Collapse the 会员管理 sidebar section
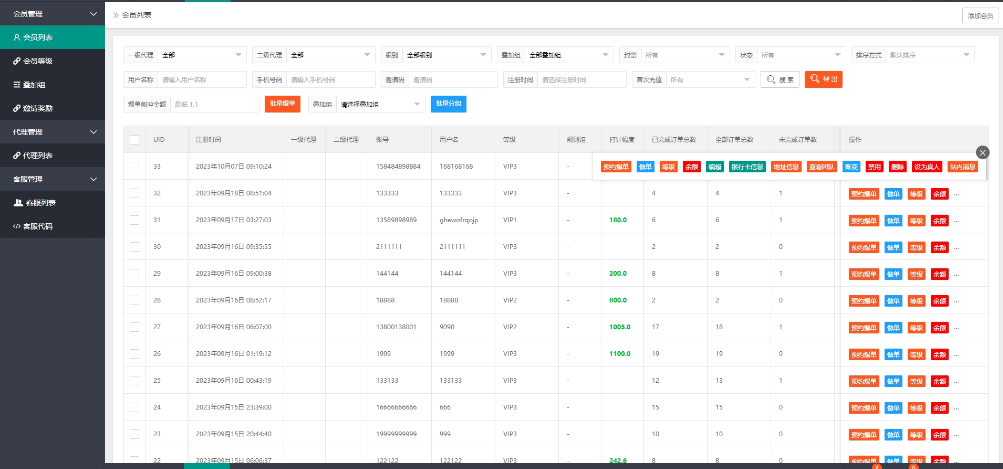The height and width of the screenshot is (469, 1003). pyautogui.click(x=52, y=14)
